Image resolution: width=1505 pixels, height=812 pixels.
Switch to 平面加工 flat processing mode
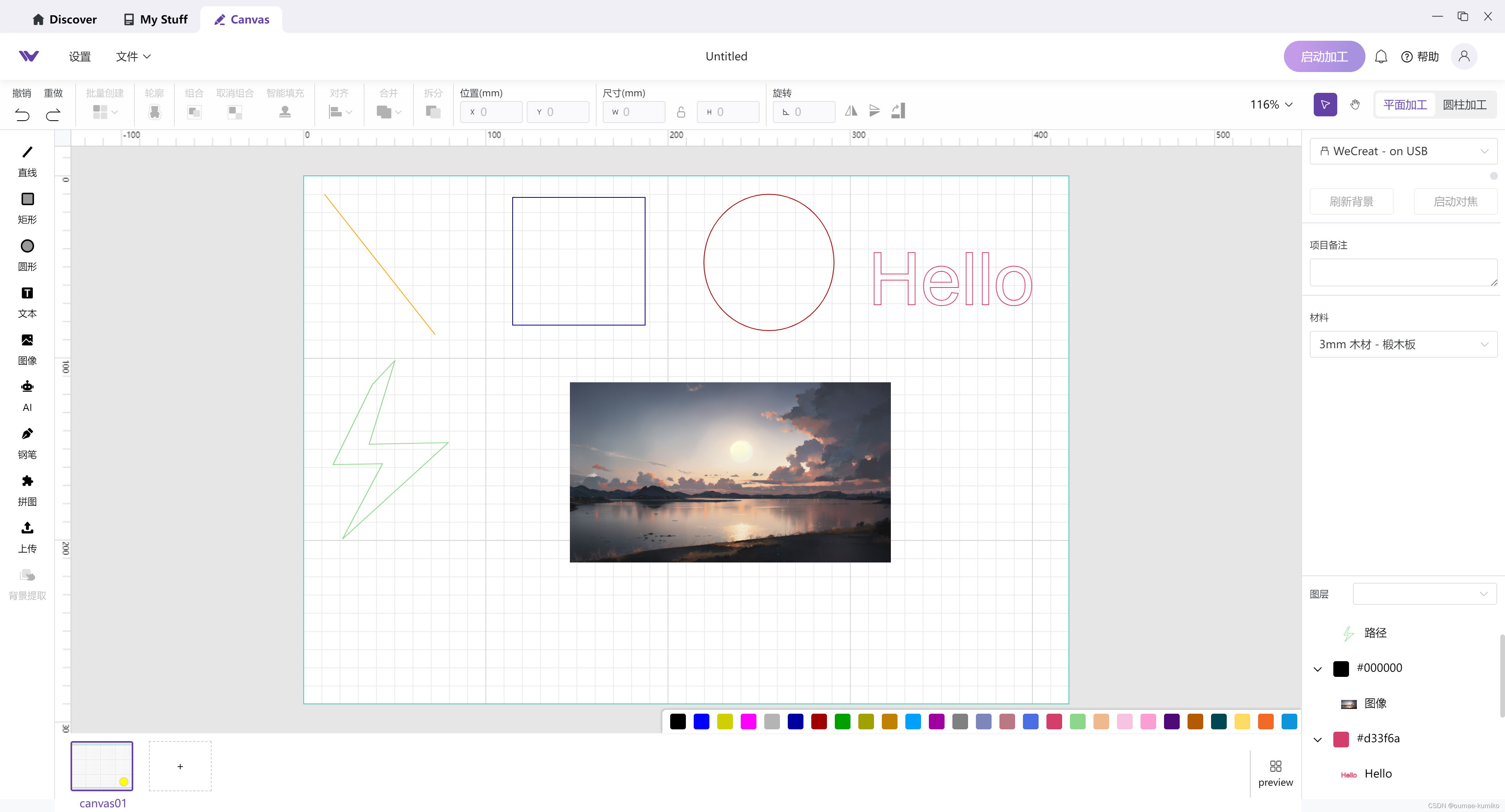click(1405, 105)
